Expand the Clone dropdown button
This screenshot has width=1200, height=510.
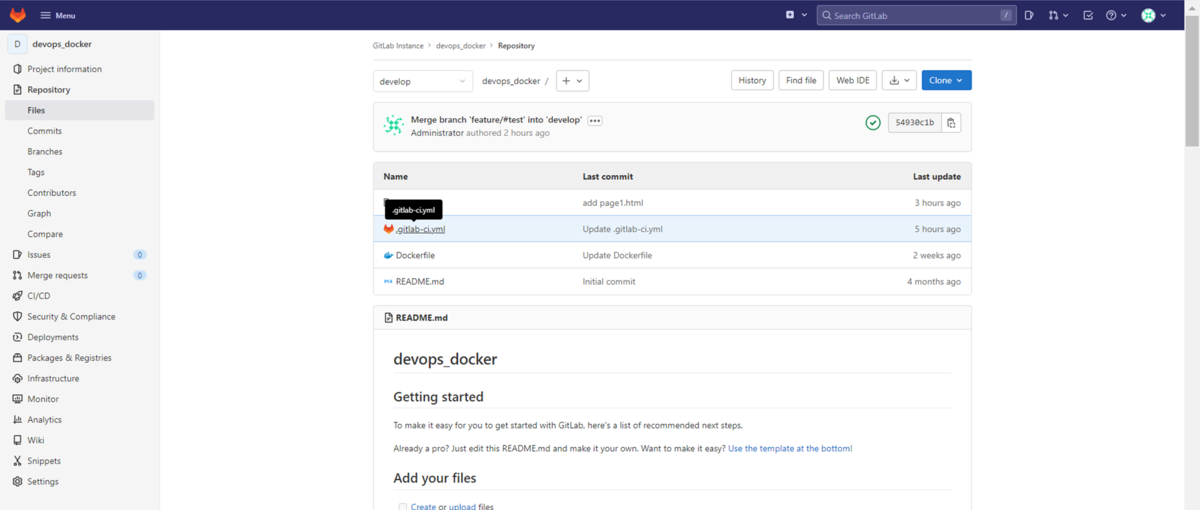946,81
